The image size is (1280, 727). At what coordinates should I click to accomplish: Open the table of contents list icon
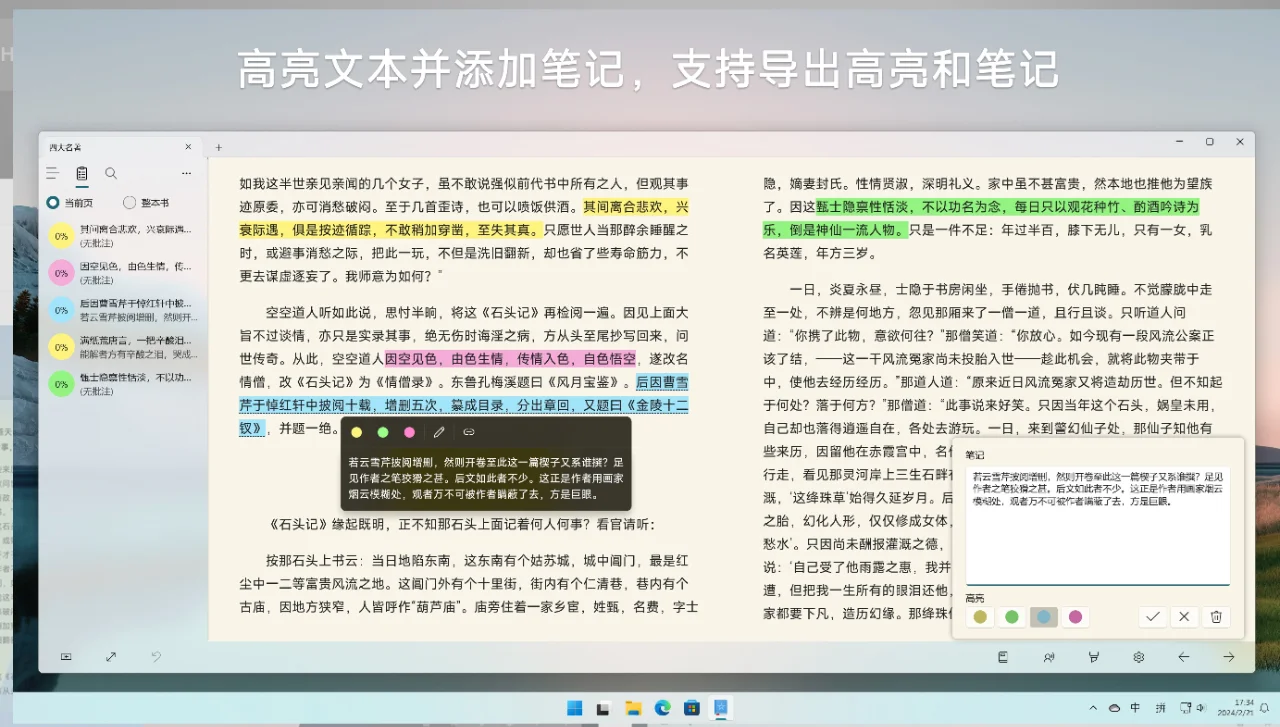(x=52, y=173)
